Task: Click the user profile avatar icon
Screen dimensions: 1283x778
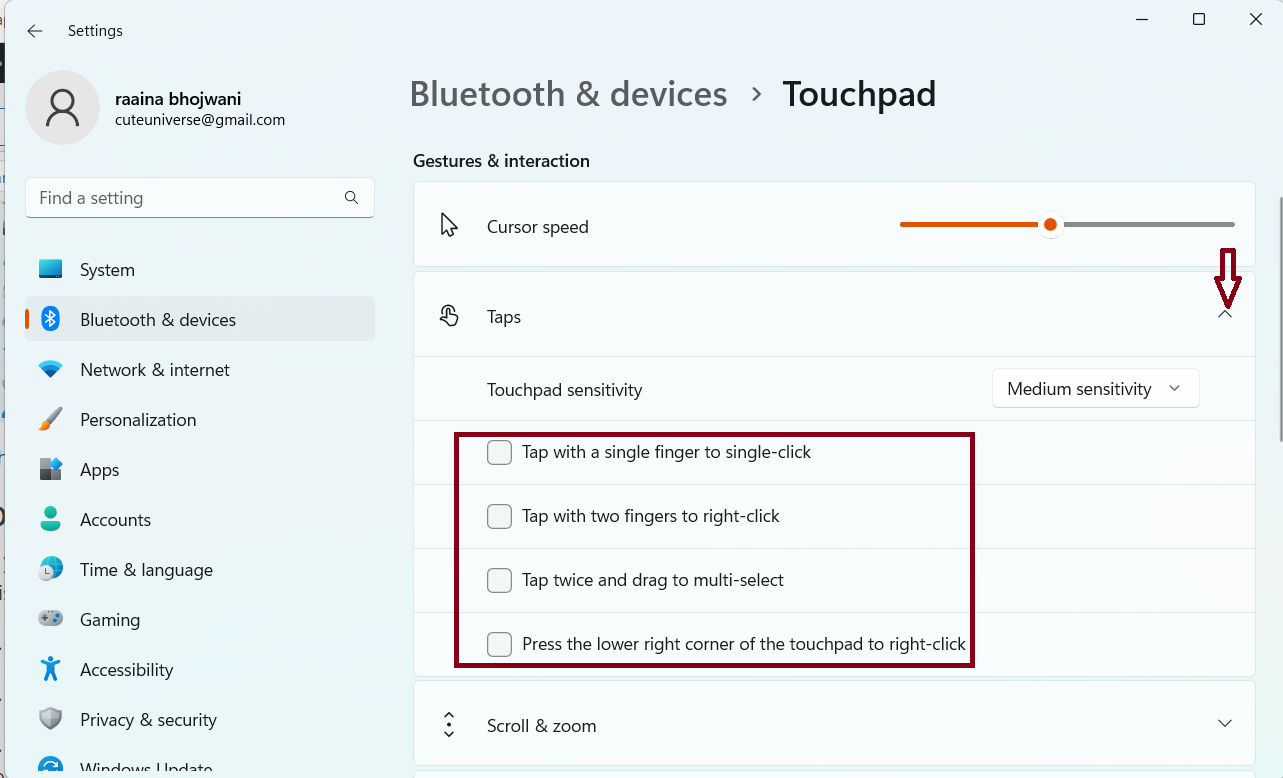Action: [62, 107]
